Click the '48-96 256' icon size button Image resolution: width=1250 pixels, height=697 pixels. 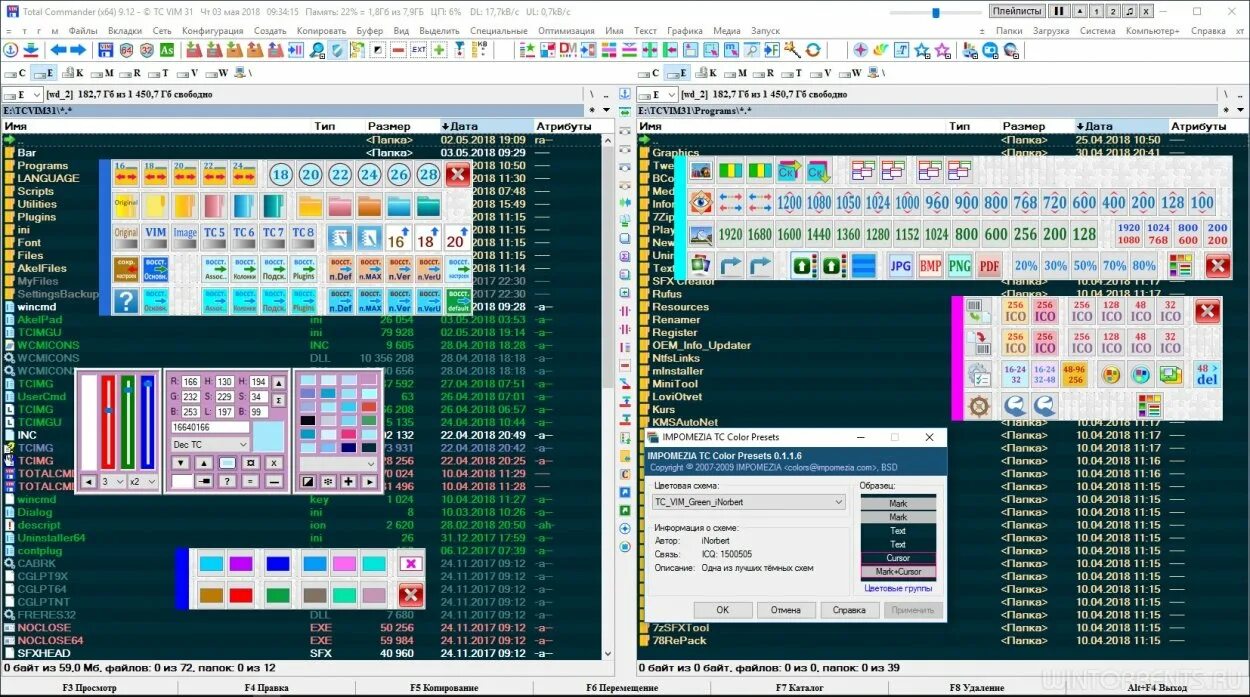click(1075, 375)
